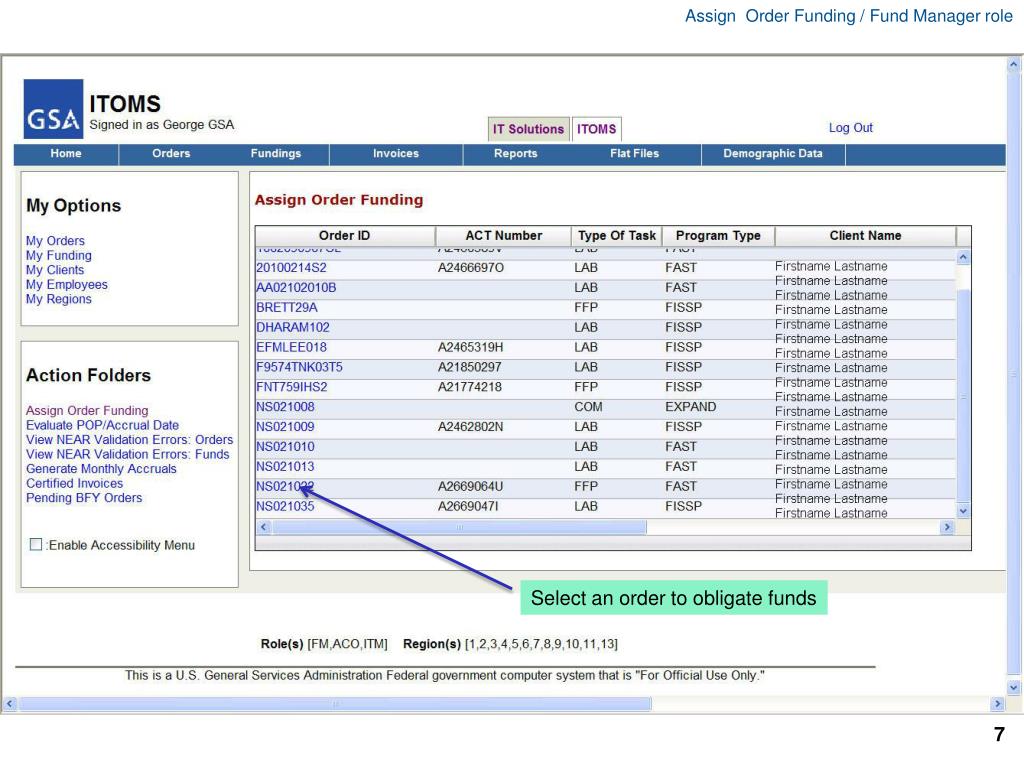Select order NS021035

[285, 506]
